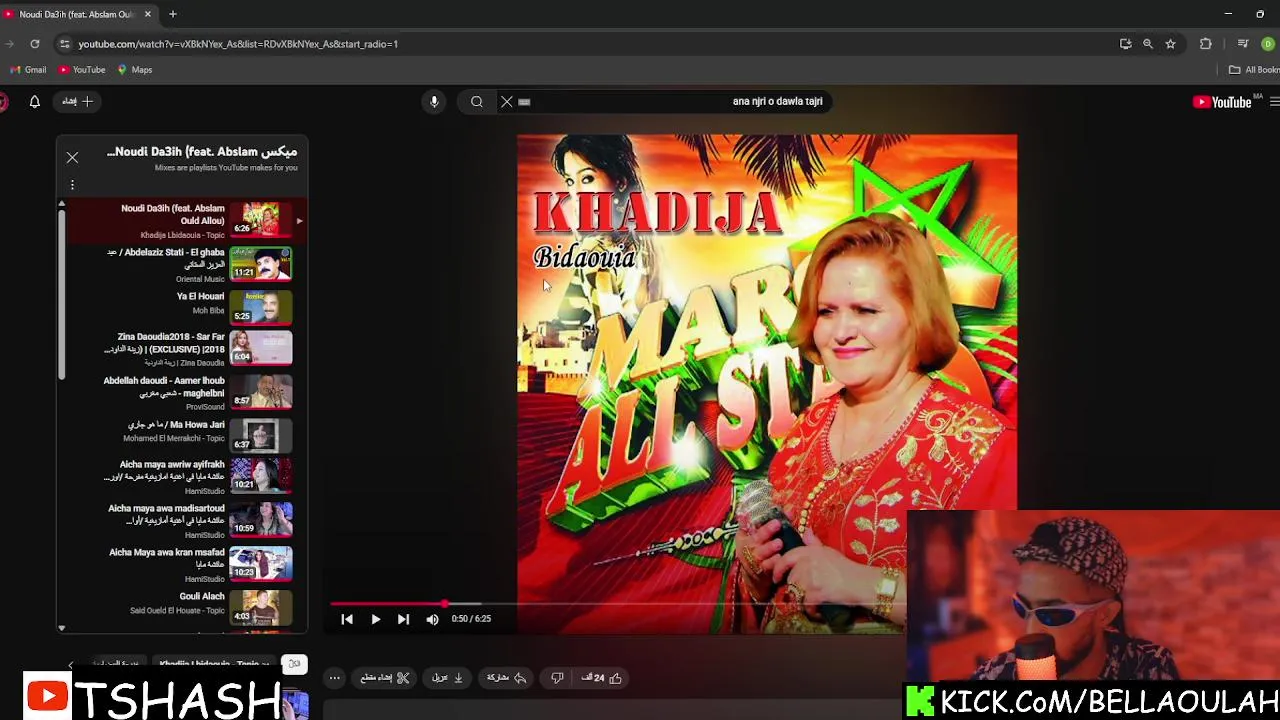Click chips row previous arrow
This screenshot has height=720, width=1280.
(70, 665)
